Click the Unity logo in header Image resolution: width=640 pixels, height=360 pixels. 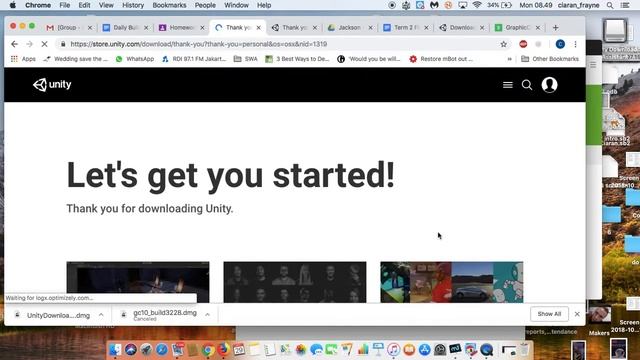click(52, 84)
